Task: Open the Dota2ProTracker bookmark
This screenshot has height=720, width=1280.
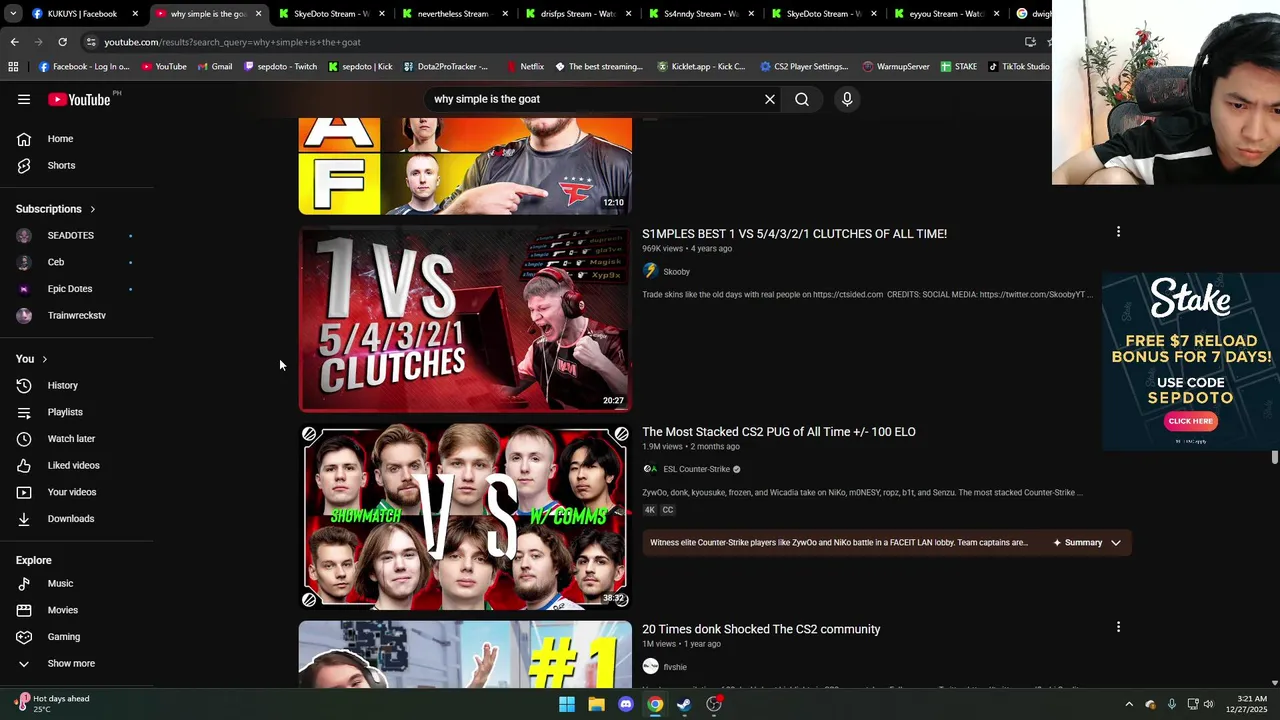Action: pos(446,67)
